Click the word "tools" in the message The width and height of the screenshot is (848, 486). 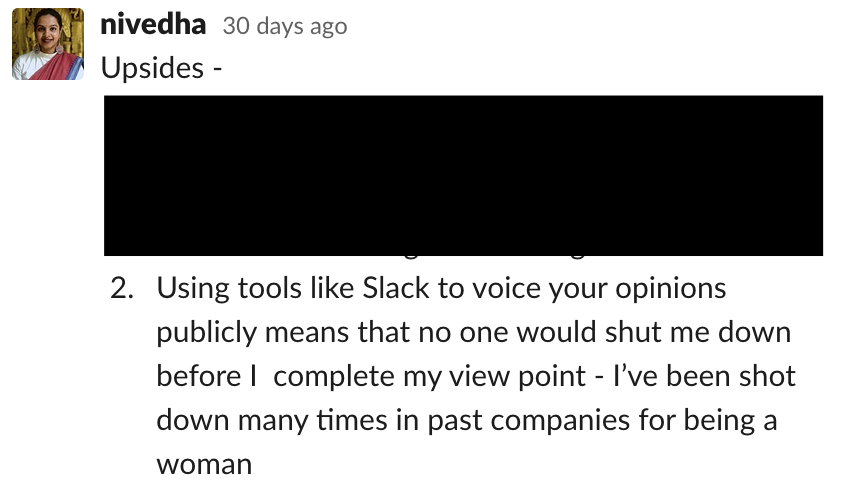273,289
